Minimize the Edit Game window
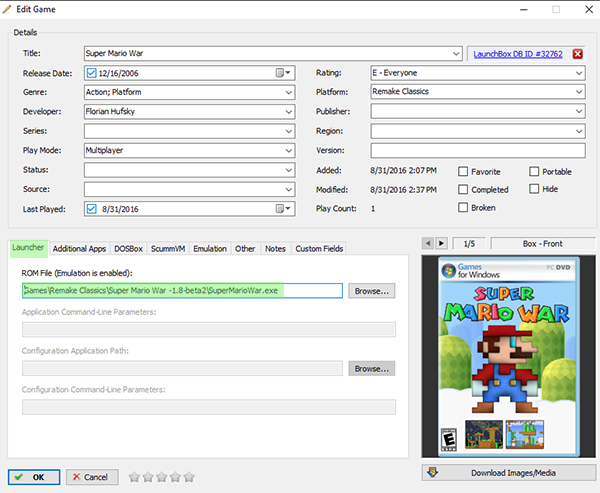600x493 pixels. 524,9
